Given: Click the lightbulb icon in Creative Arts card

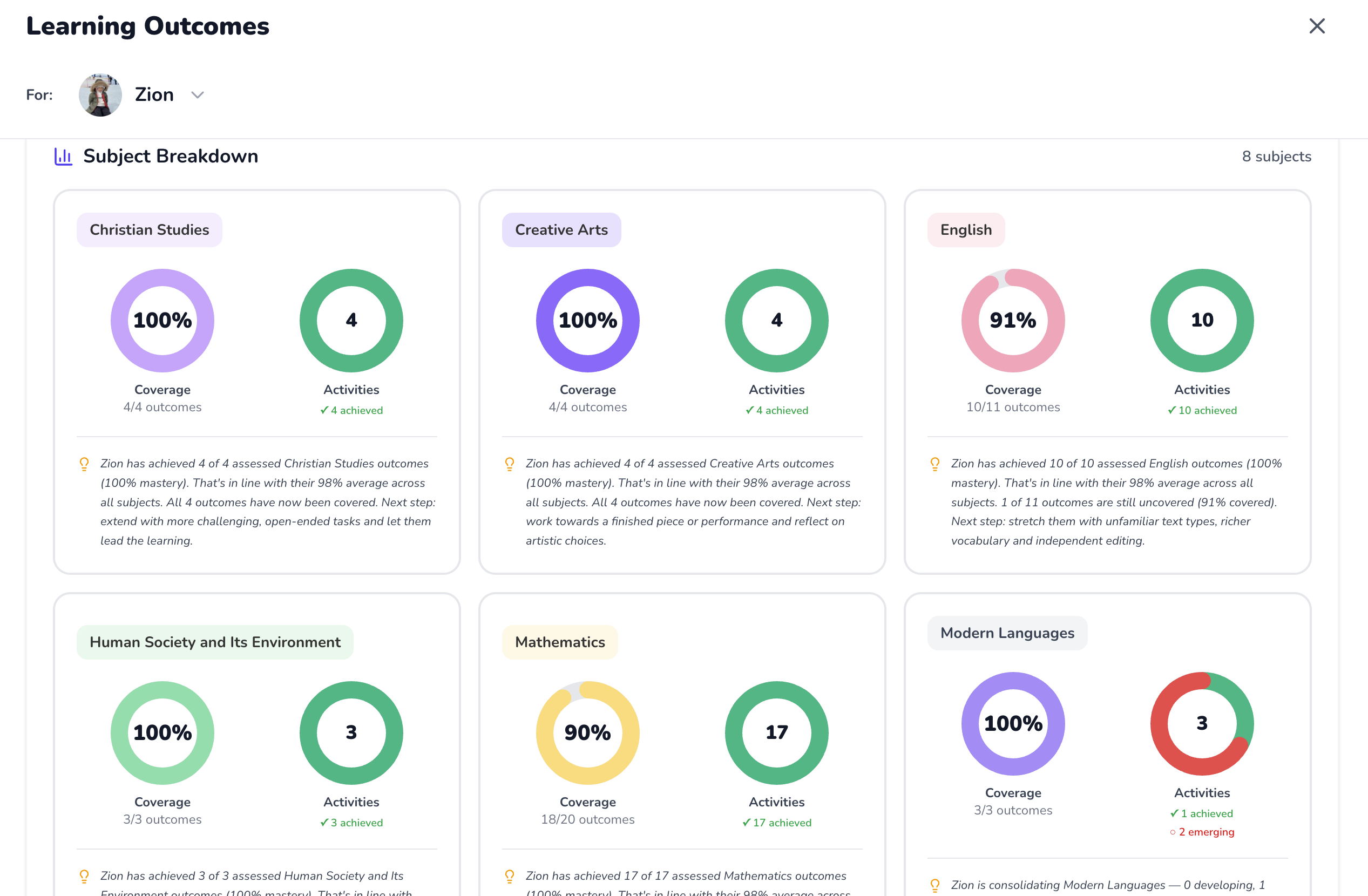Looking at the screenshot, I should coord(509,464).
